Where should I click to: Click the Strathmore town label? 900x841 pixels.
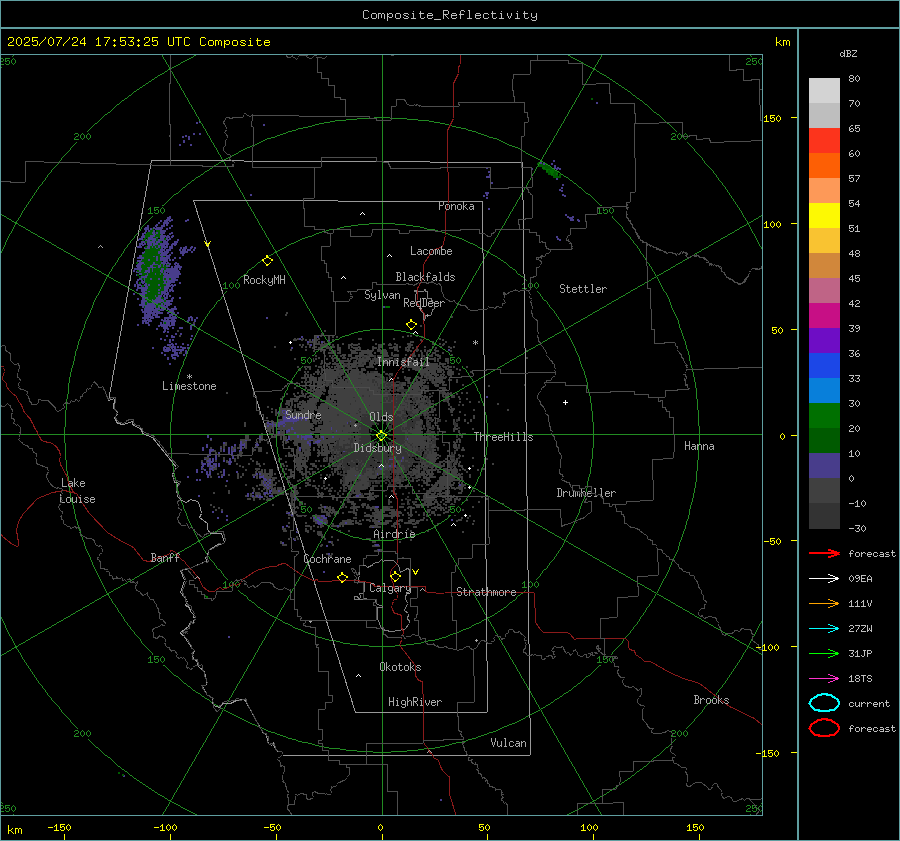pyautogui.click(x=486, y=592)
